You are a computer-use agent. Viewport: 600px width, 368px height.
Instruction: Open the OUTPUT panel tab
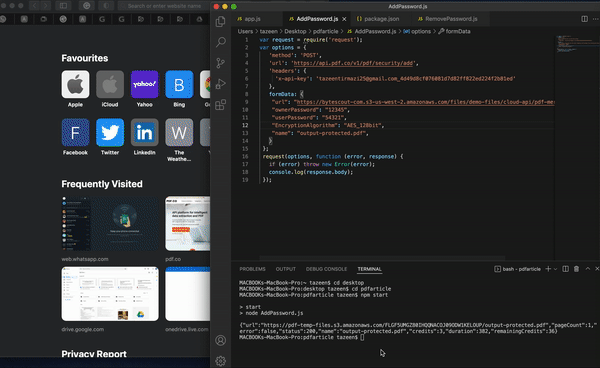[x=286, y=269]
